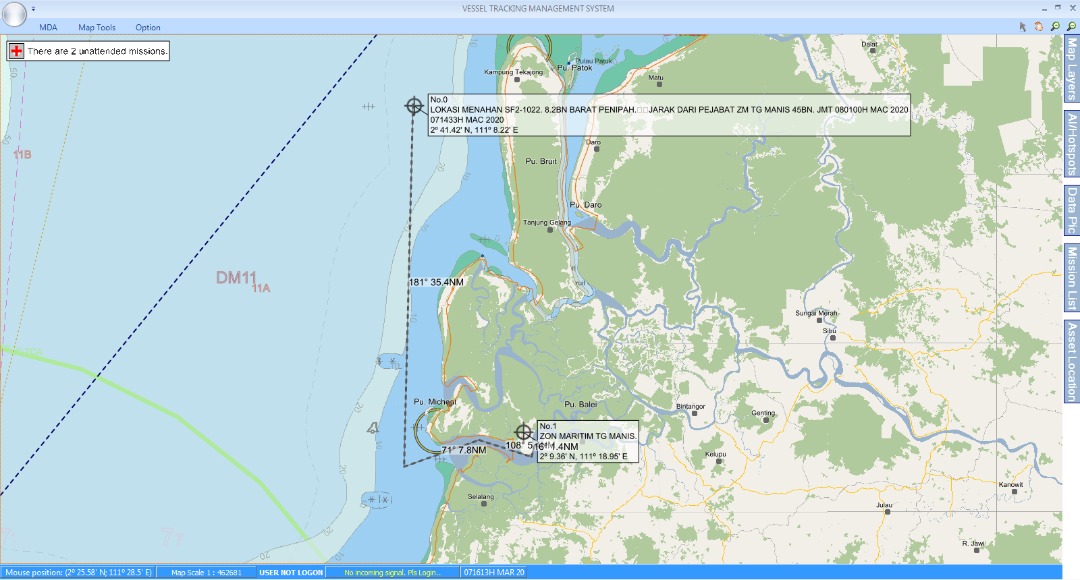Image resolution: width=1080 pixels, height=580 pixels.
Task: Select the pointer arrow tool
Action: [1023, 27]
